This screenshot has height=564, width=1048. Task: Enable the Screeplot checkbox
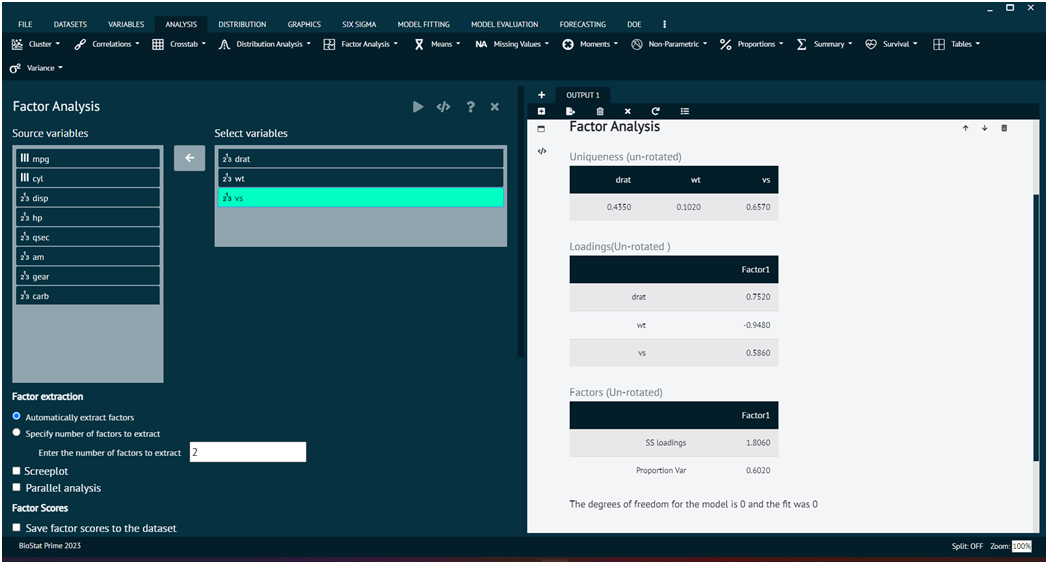[17, 471]
